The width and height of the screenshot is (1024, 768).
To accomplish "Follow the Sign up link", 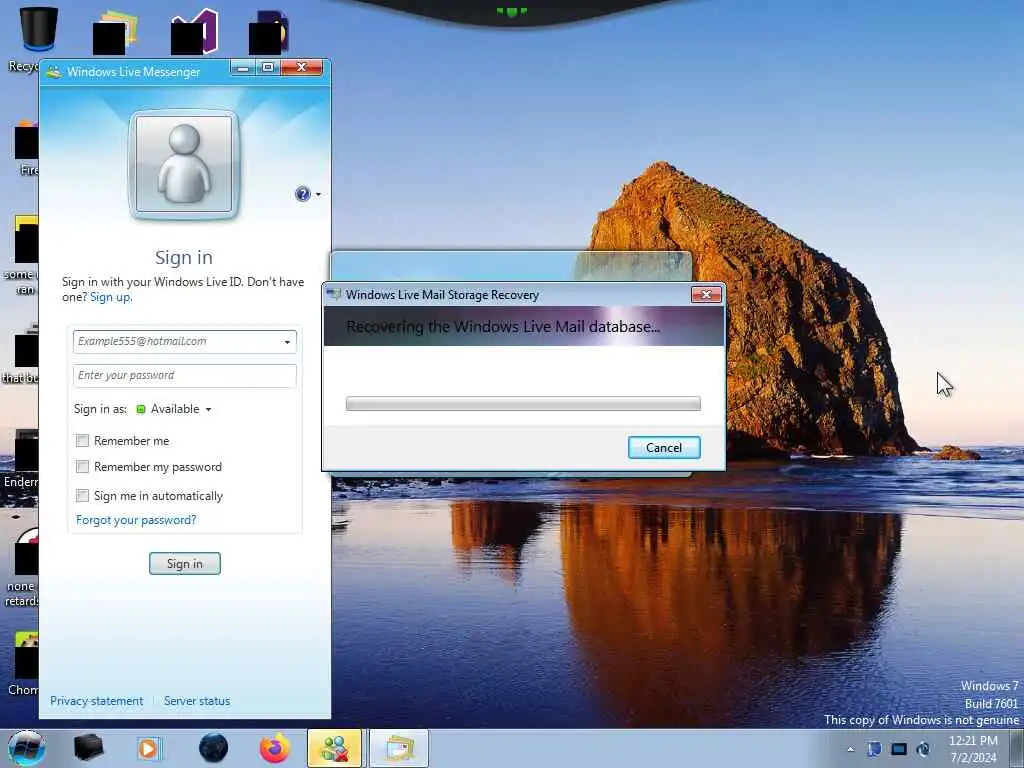I will pyautogui.click(x=110, y=297).
